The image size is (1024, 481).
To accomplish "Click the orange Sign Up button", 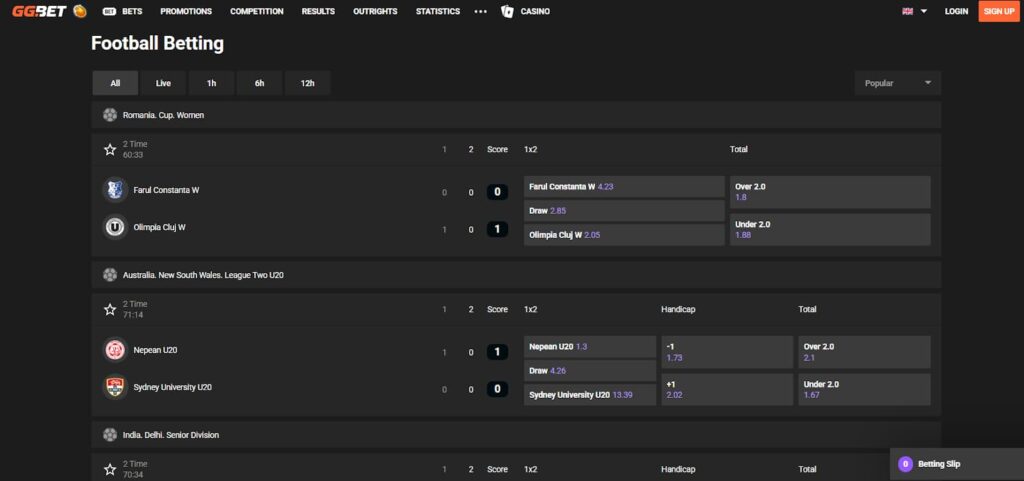I will point(999,11).
